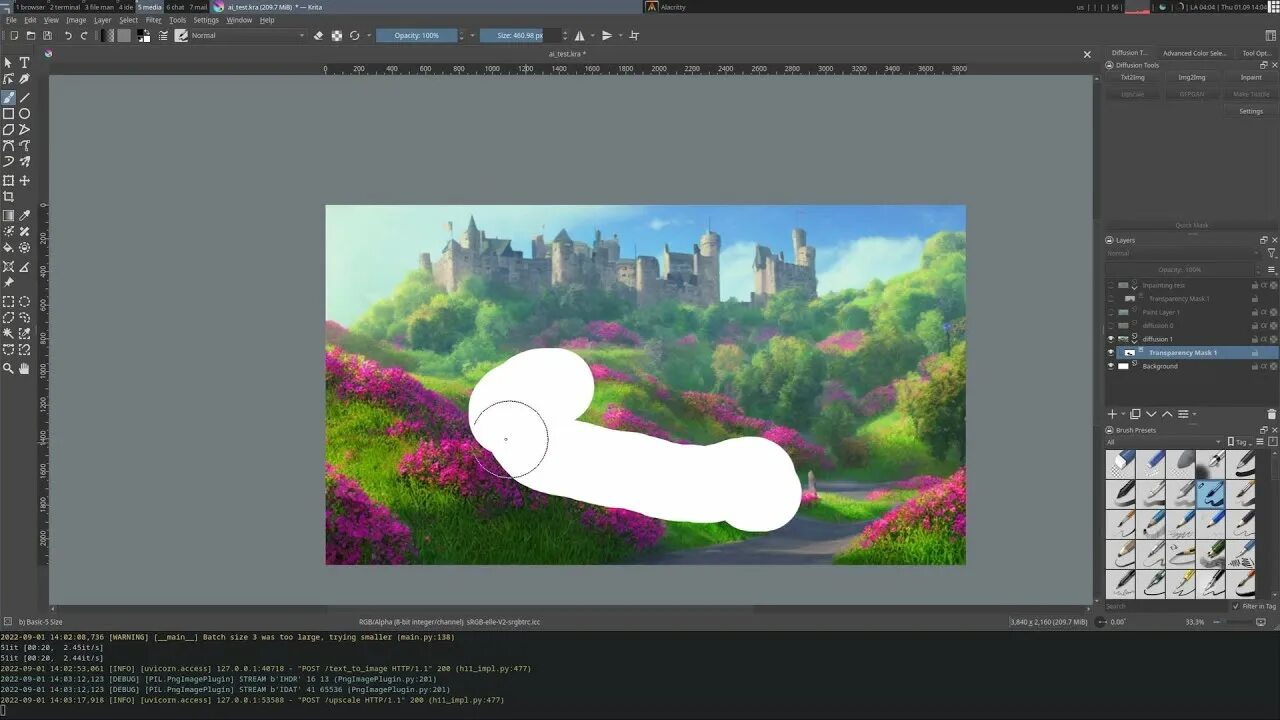Select the Crop tool in toolbox
Viewport: 1280px width, 720px height.
click(8, 197)
